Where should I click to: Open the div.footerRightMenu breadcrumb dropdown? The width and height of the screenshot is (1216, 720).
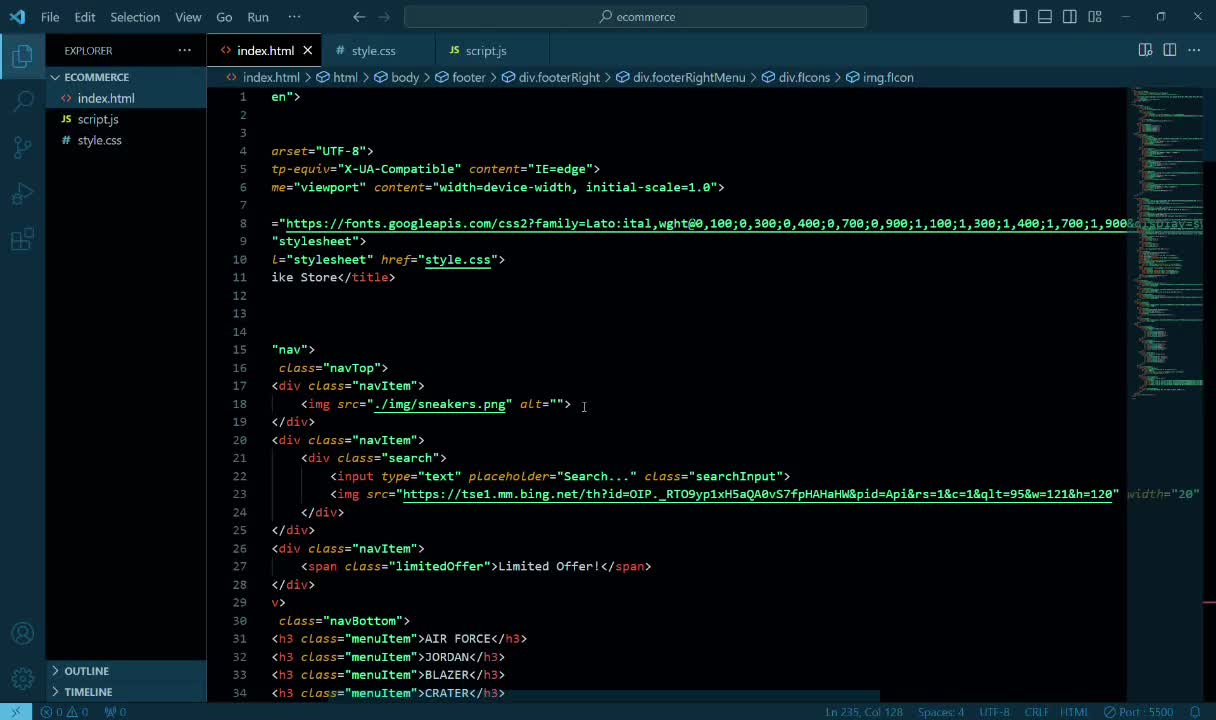pos(681,77)
